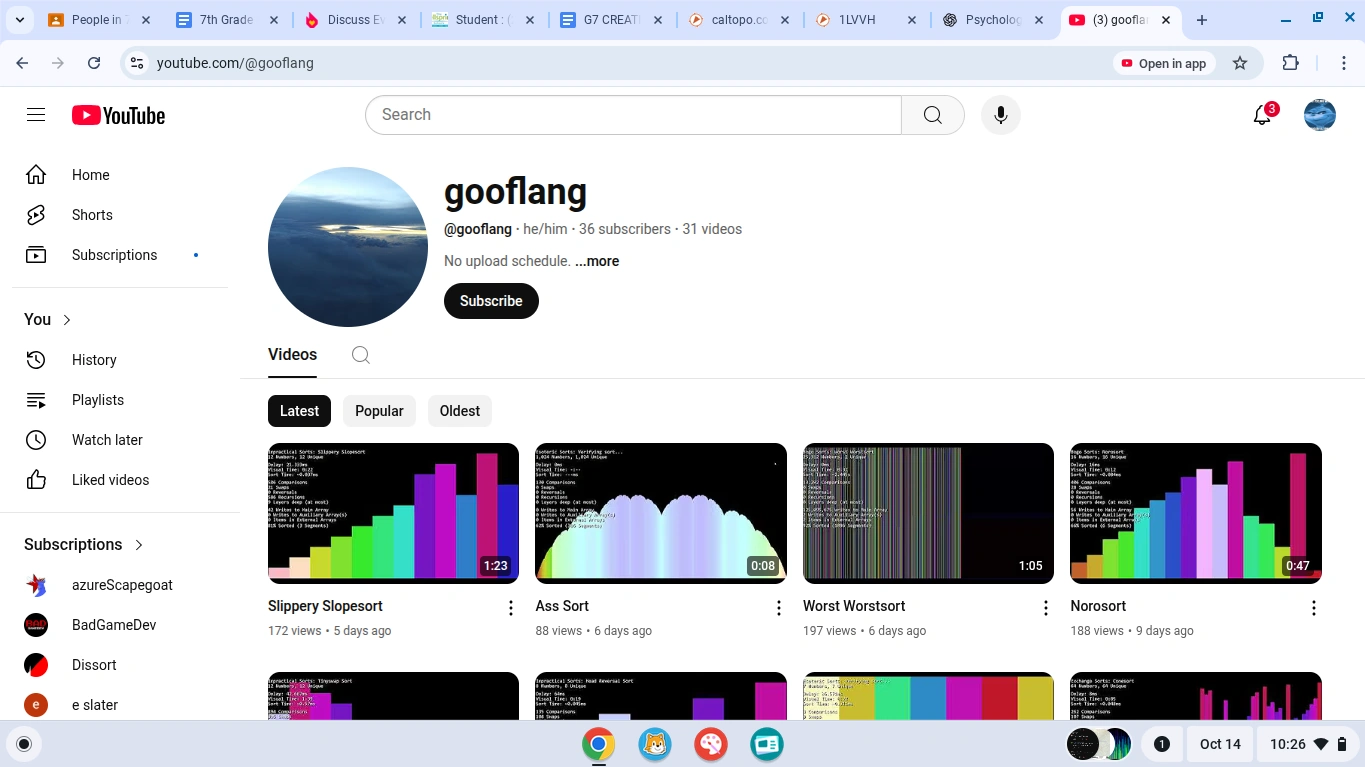Open the Watch later list
Image resolution: width=1365 pixels, height=767 pixels.
[x=107, y=440]
